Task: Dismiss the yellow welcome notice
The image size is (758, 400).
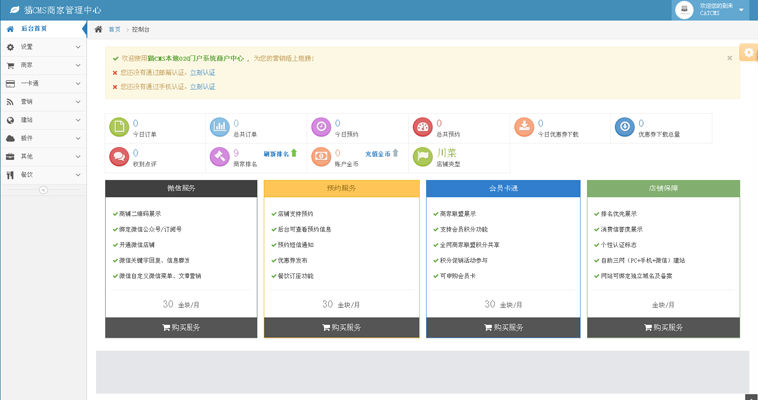Action: [x=729, y=58]
